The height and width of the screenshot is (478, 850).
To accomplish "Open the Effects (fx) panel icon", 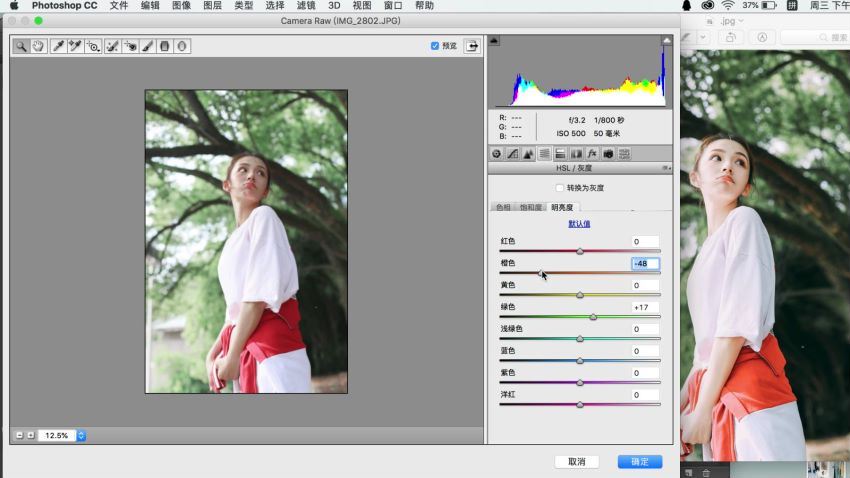I will 592,154.
